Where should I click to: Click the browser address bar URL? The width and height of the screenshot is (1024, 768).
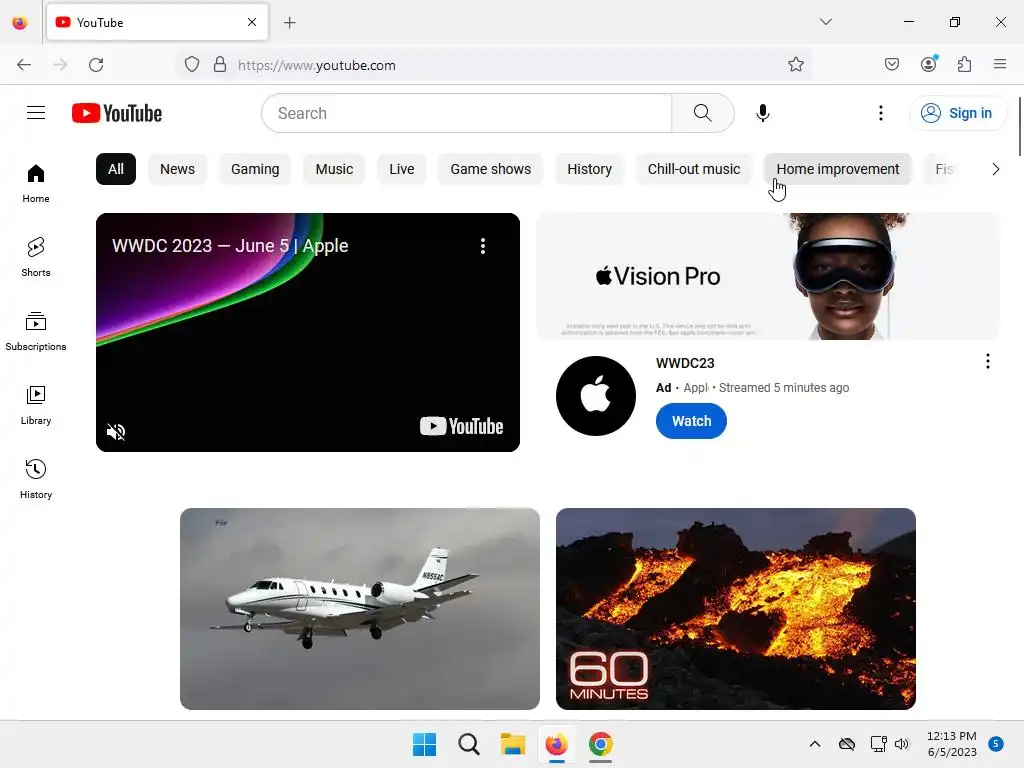tap(317, 65)
